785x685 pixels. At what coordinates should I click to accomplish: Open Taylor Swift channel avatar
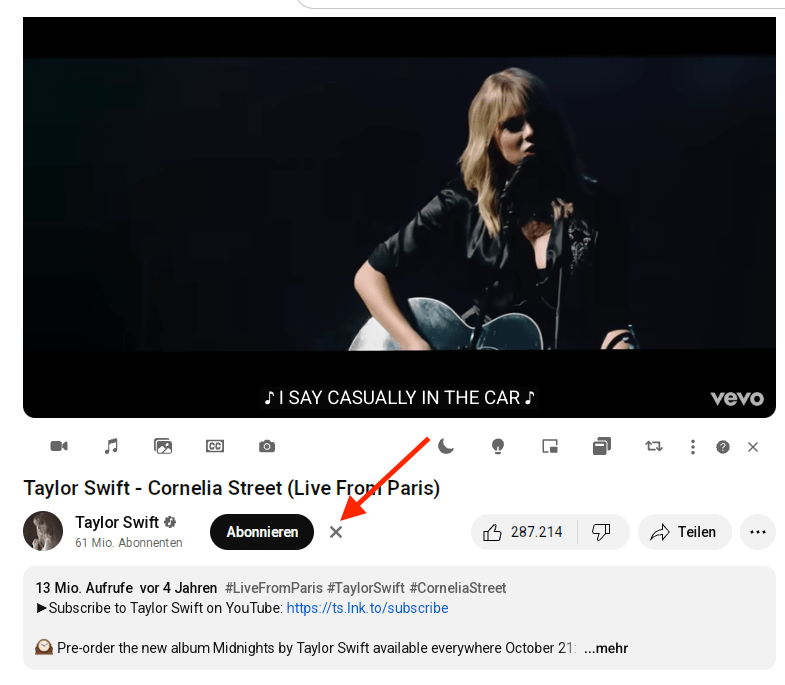coord(43,531)
